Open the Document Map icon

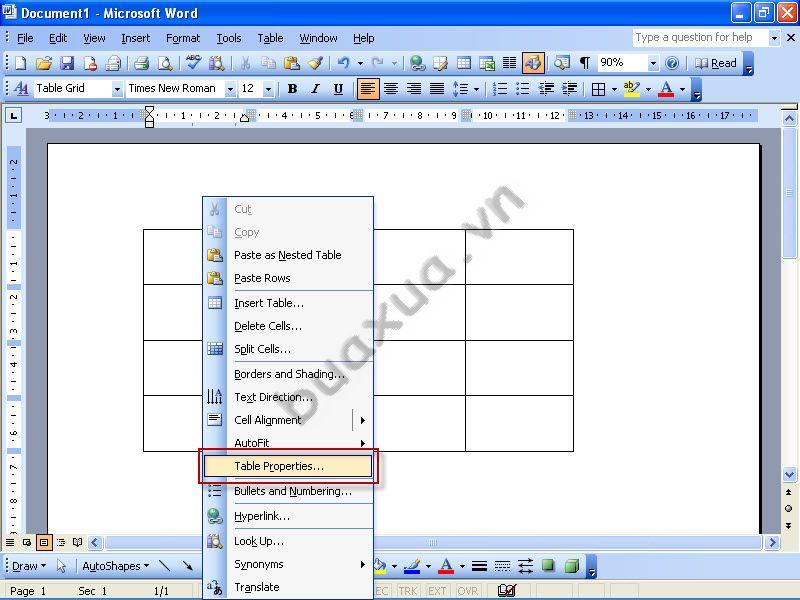tap(562, 63)
